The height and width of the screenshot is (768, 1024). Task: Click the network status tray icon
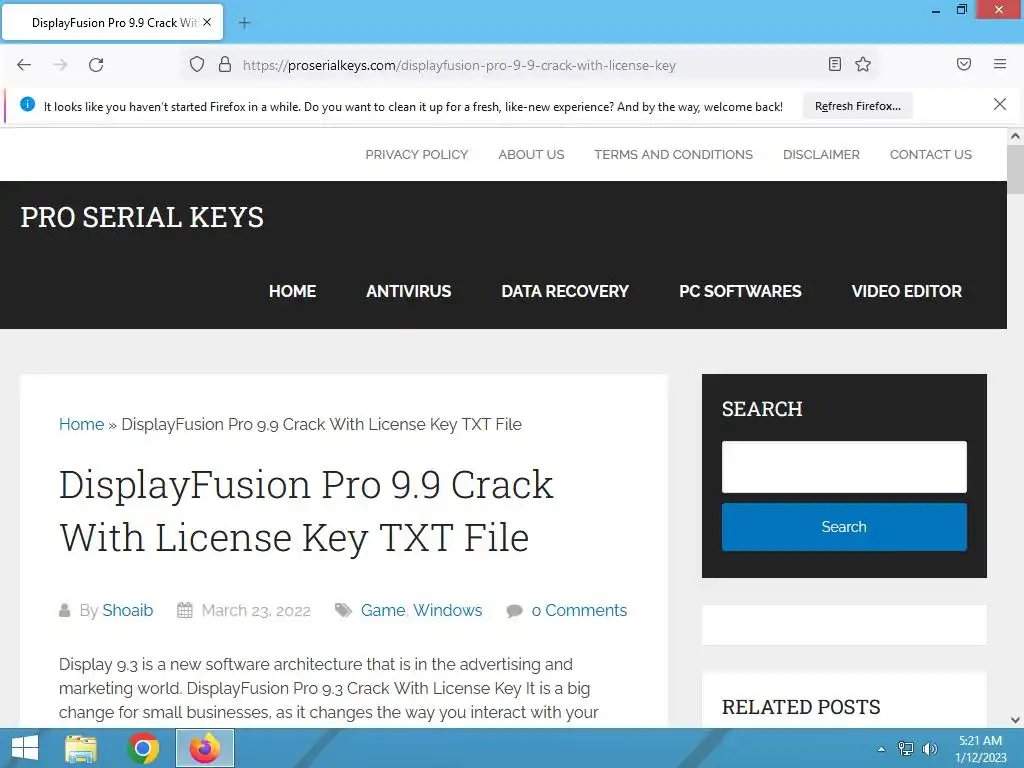pyautogui.click(x=906, y=749)
